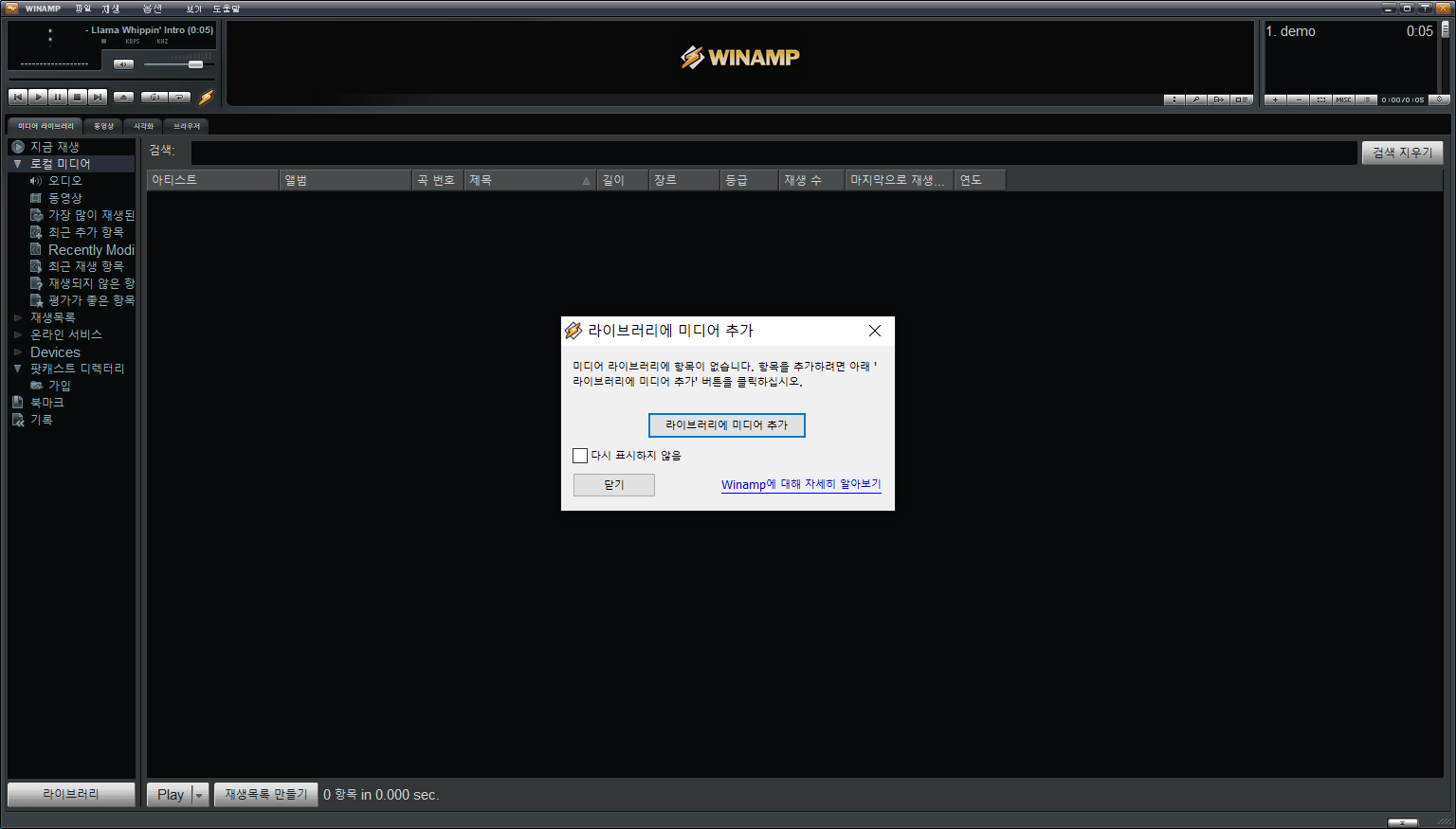Click the 검색 지우기 button
This screenshot has width=1456, height=829.
click(x=1403, y=152)
